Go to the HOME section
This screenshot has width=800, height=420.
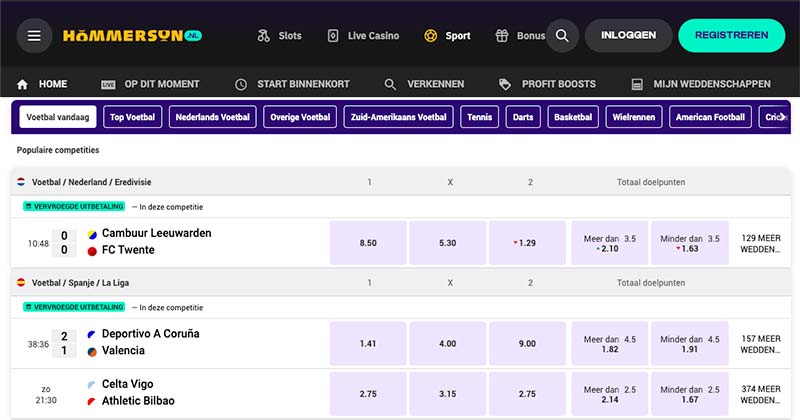pos(53,84)
